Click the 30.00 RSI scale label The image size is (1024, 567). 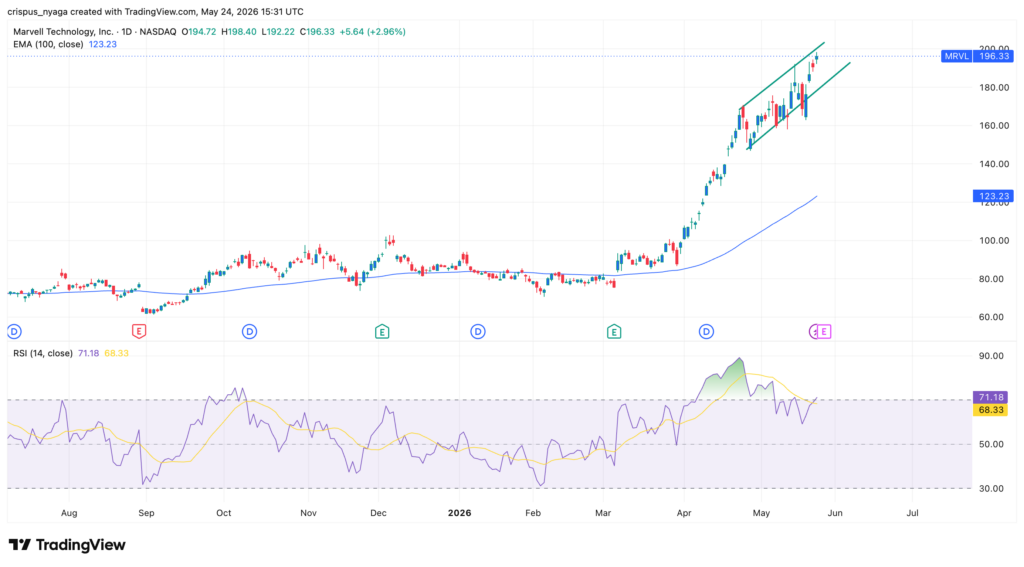pos(992,489)
